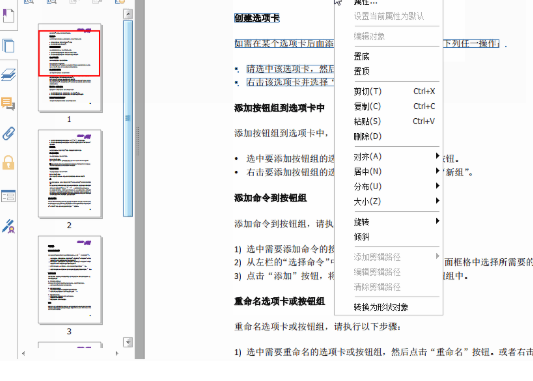Viewport: 533px width, 381px height.
Task: Open the Digital Signatures pen panel
Action: point(8,226)
